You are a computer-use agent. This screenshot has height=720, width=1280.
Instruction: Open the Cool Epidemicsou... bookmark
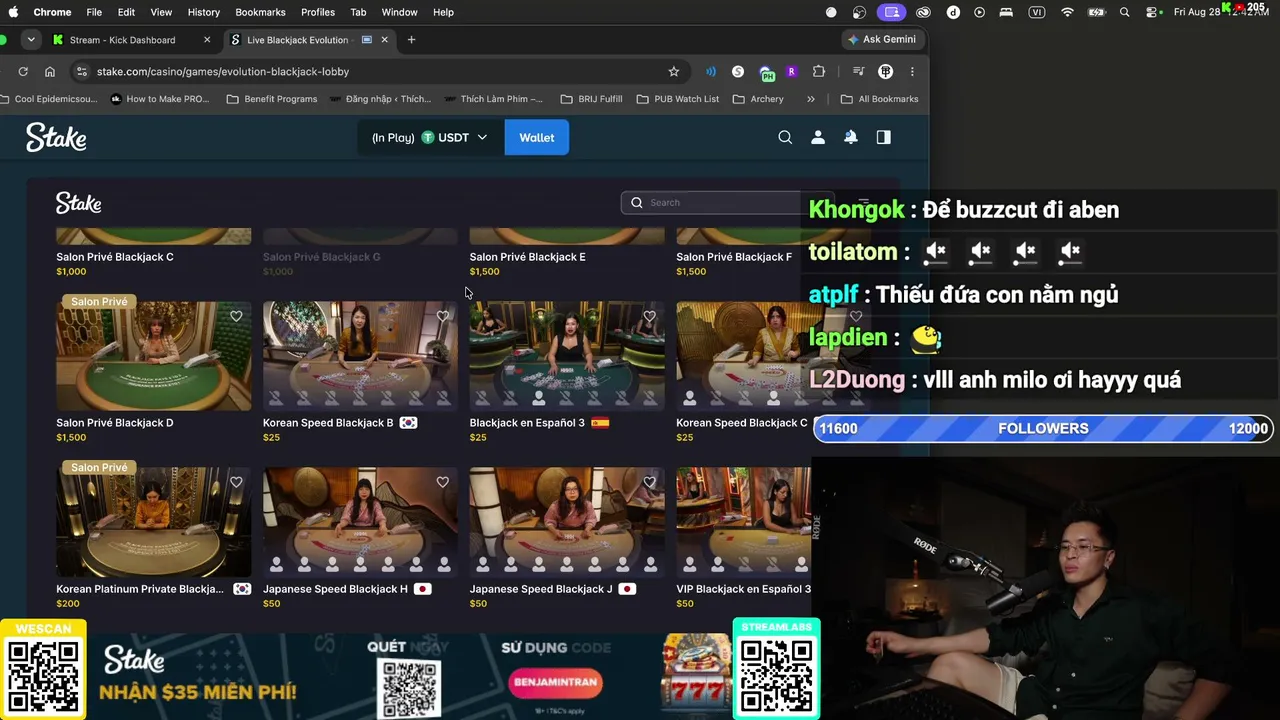50,99
